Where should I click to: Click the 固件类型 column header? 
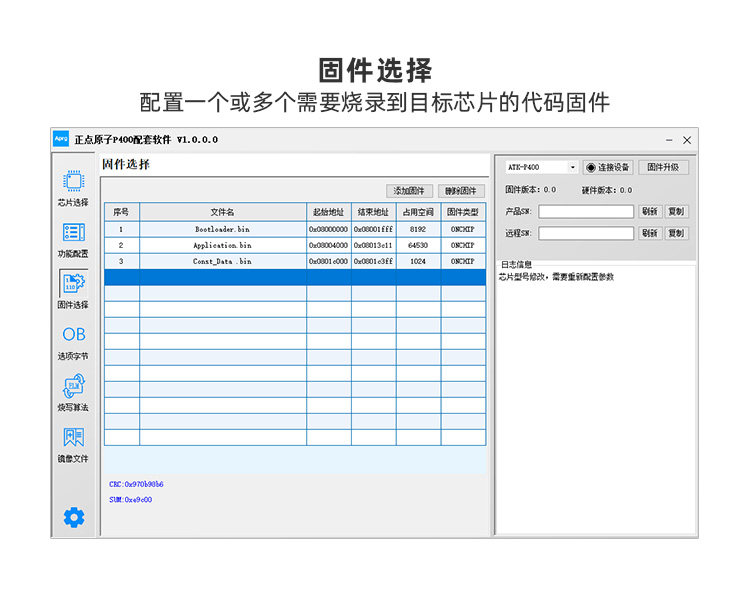pos(463,212)
